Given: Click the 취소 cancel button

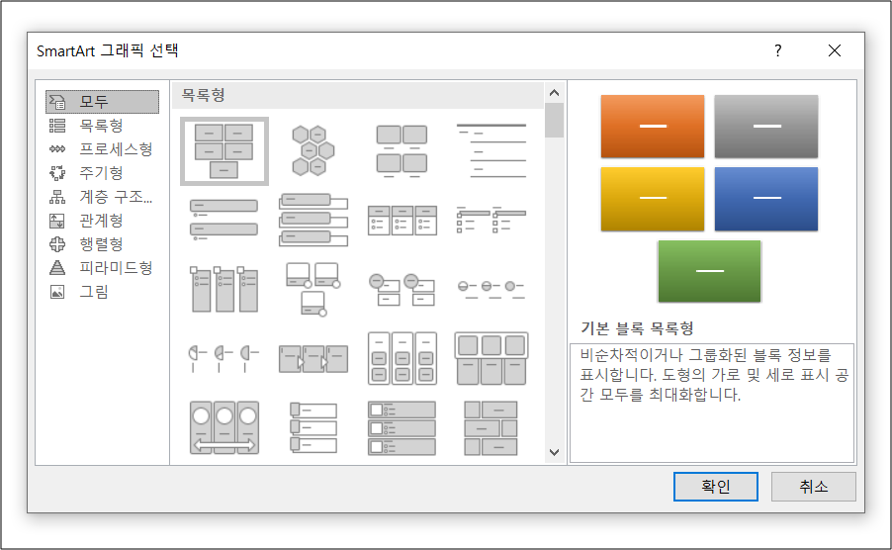Looking at the screenshot, I should (813, 487).
